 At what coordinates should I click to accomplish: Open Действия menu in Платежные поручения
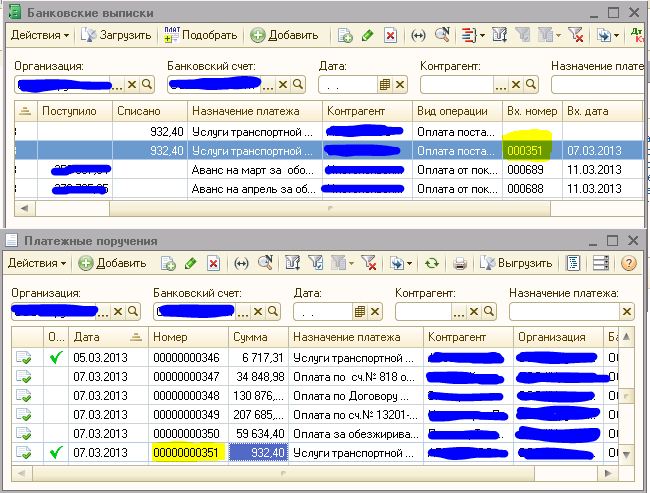pyautogui.click(x=37, y=263)
